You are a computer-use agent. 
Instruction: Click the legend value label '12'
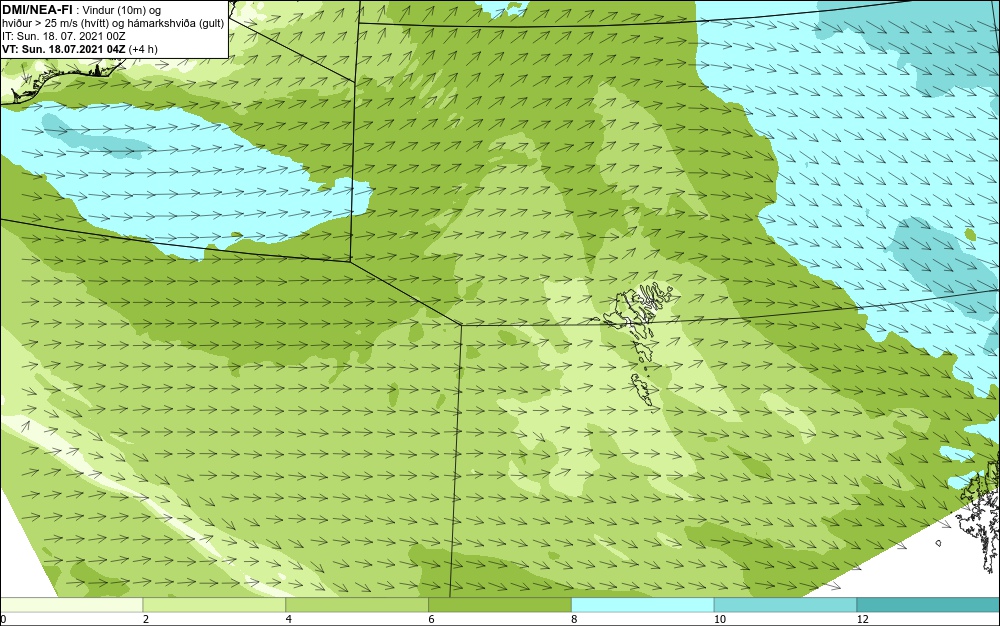pos(863,619)
